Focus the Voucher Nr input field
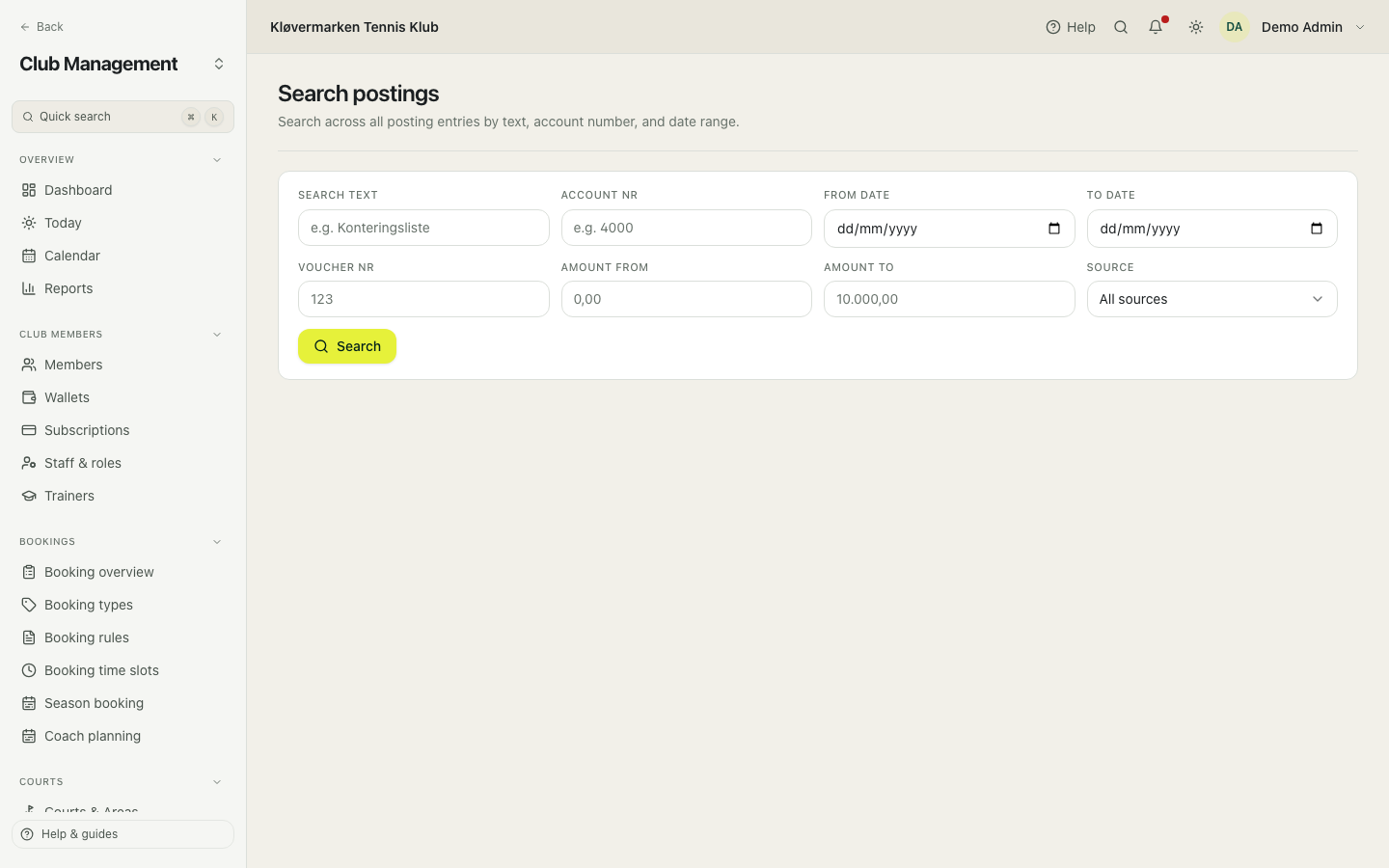The width and height of the screenshot is (1389, 868). 423,299
